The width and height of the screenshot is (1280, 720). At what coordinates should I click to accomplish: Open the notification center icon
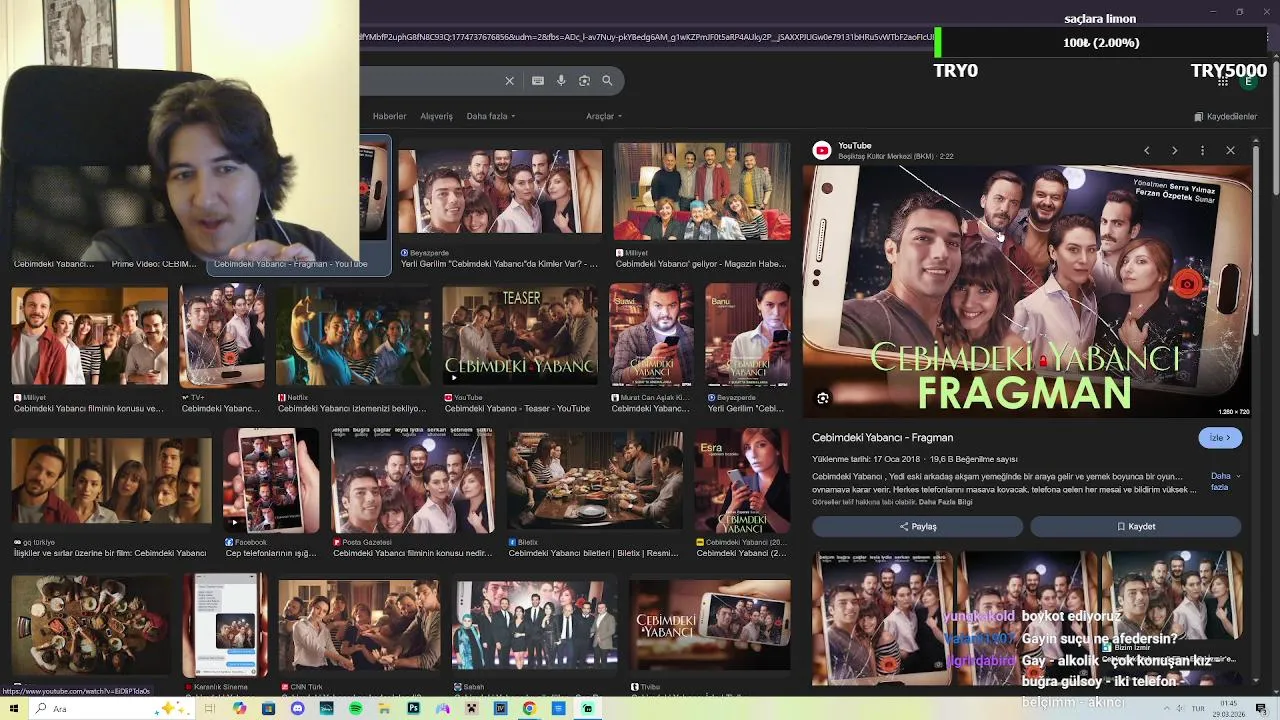[x=1262, y=708]
